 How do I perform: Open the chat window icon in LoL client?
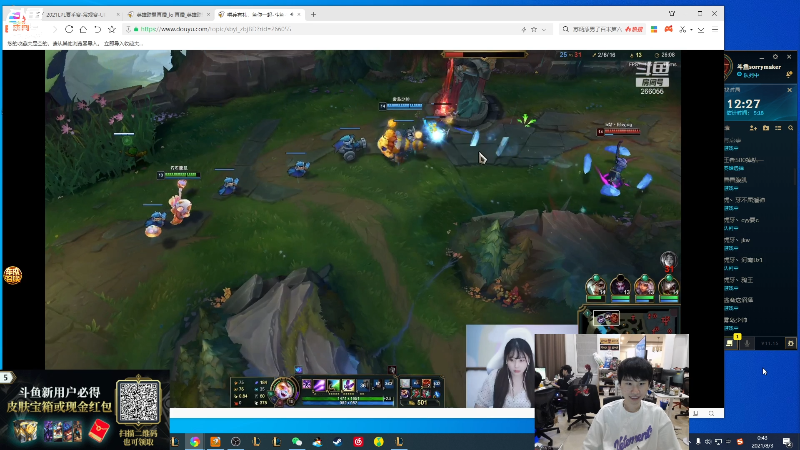[730, 343]
